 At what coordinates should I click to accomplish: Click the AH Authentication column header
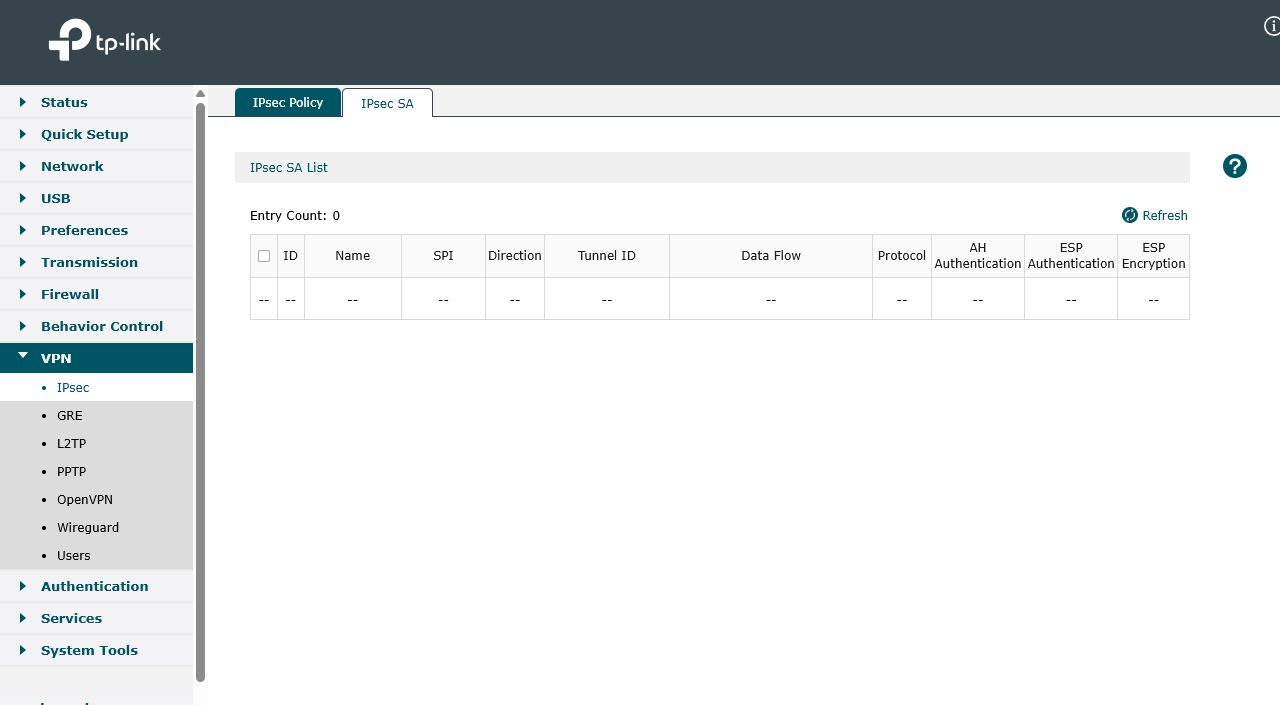[978, 256]
